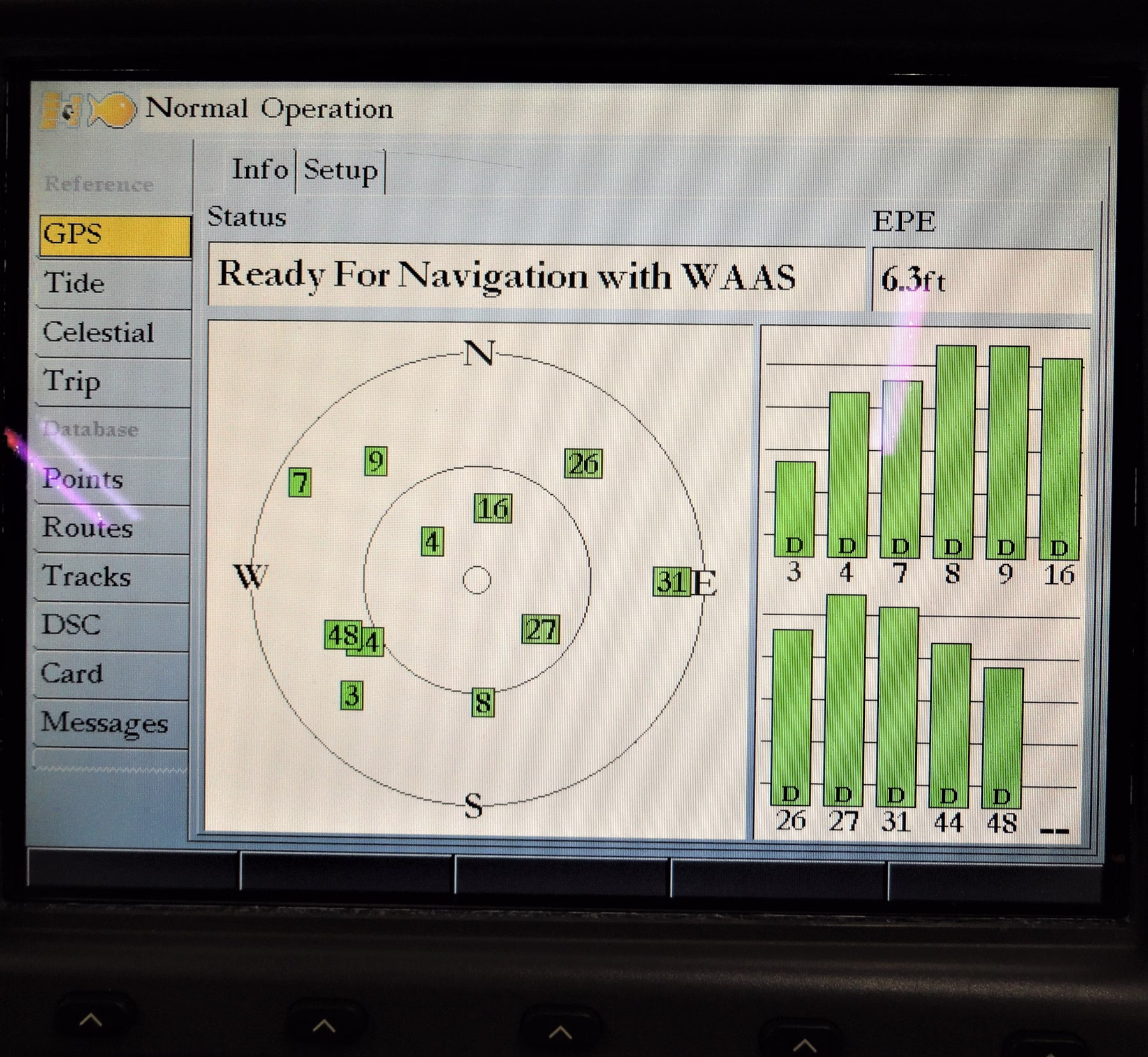Click satellite 48 marker in sky view
The height and width of the screenshot is (1057, 1148).
[x=342, y=635]
